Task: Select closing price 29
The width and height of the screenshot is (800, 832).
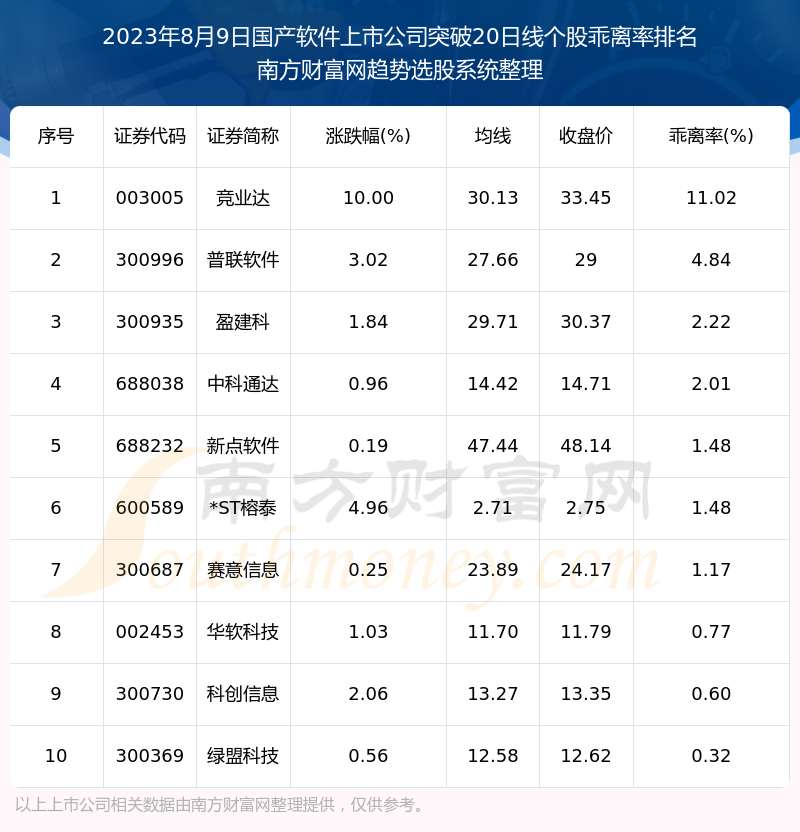Action: click(x=586, y=260)
